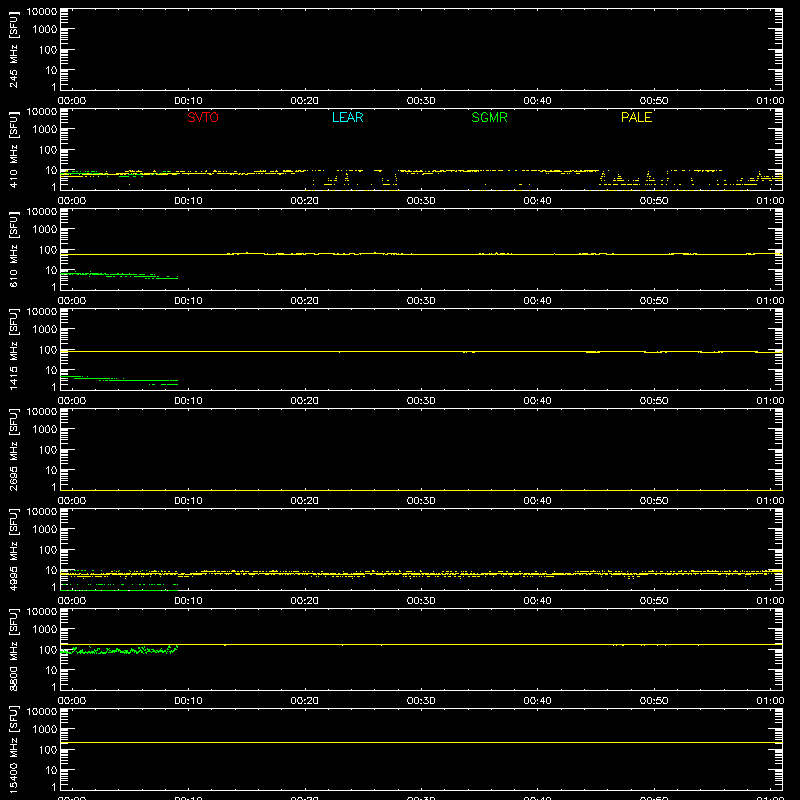Viewport: 800px width, 800px height.
Task: Click the 1000 tick label of 610 MHz panel
Action: click(45, 230)
